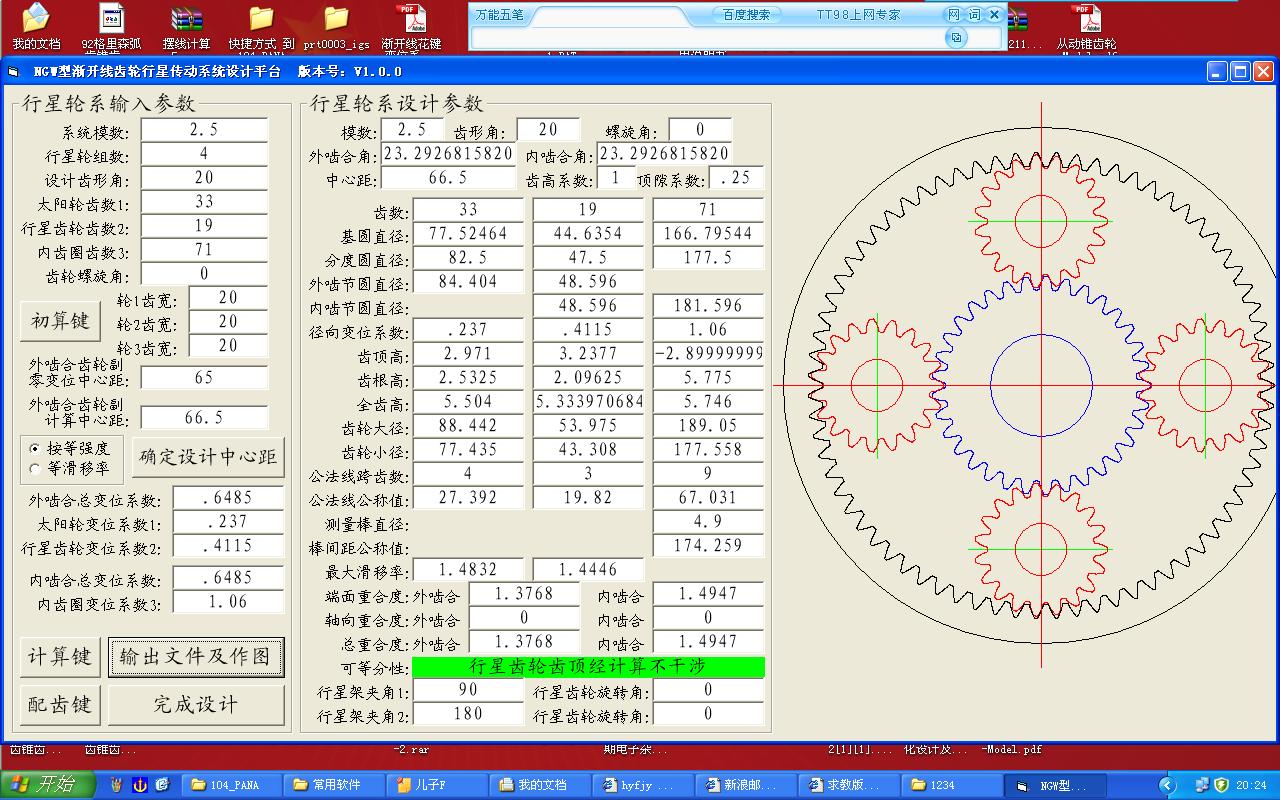Select the 等滑移率 radio option
The image size is (1280, 800).
pyautogui.click(x=36, y=468)
